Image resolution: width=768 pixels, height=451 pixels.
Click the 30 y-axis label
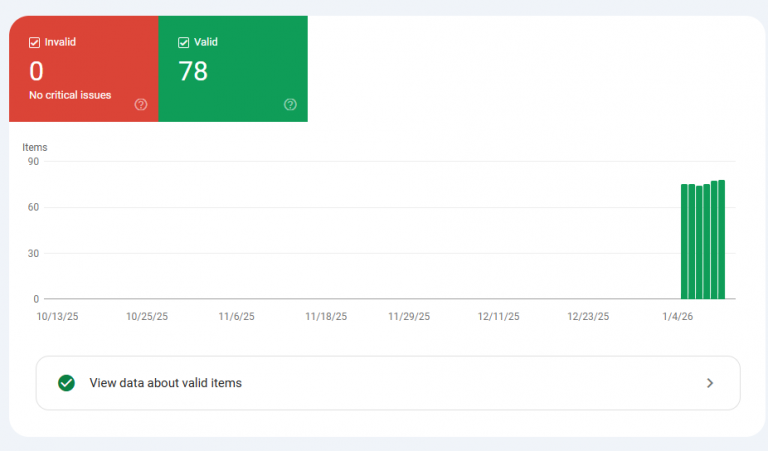[x=33, y=254]
